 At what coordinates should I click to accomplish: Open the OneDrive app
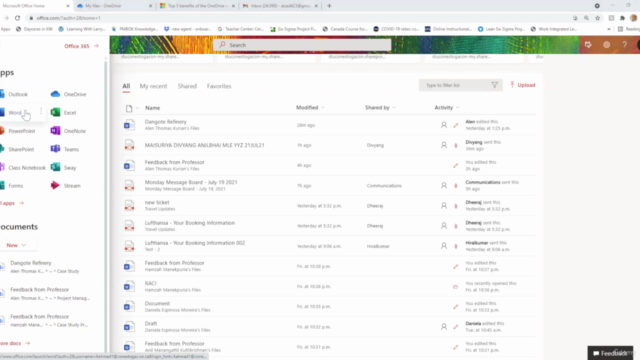coord(68,94)
